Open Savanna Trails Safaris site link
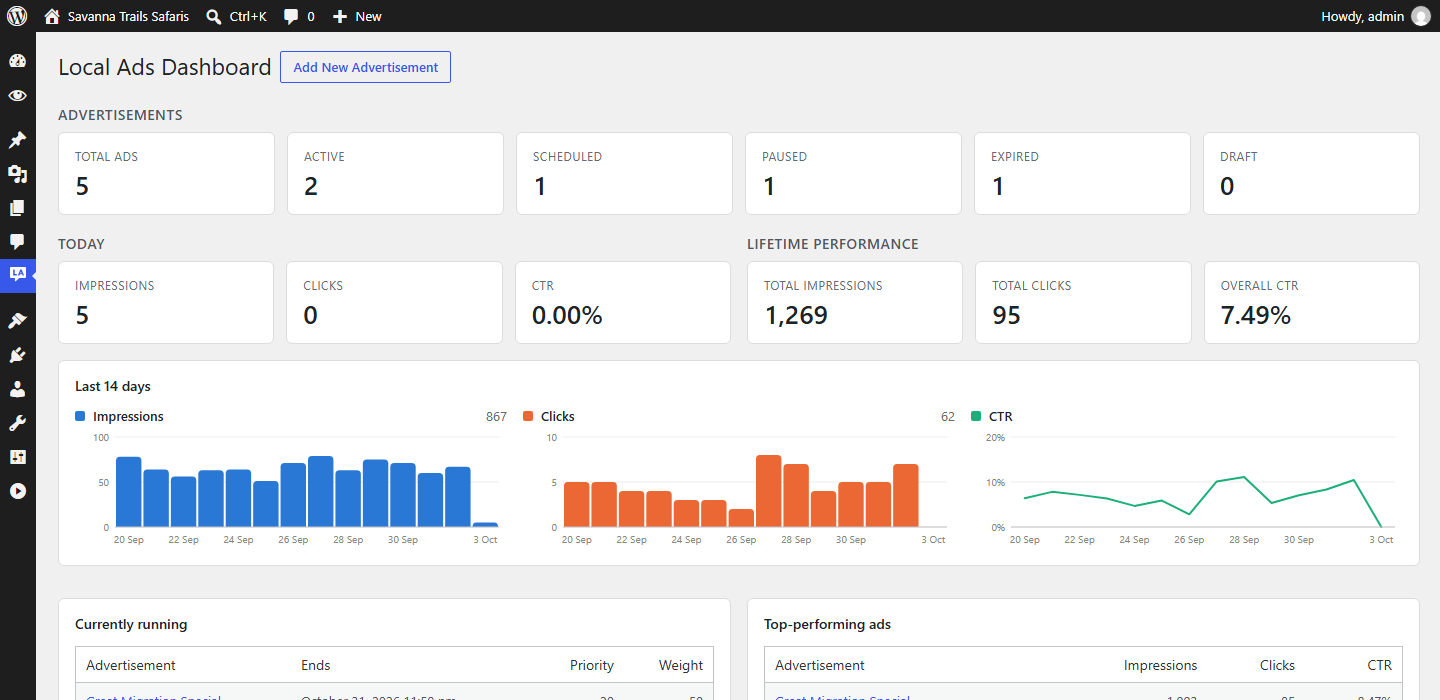The height and width of the screenshot is (700, 1440). tap(128, 16)
